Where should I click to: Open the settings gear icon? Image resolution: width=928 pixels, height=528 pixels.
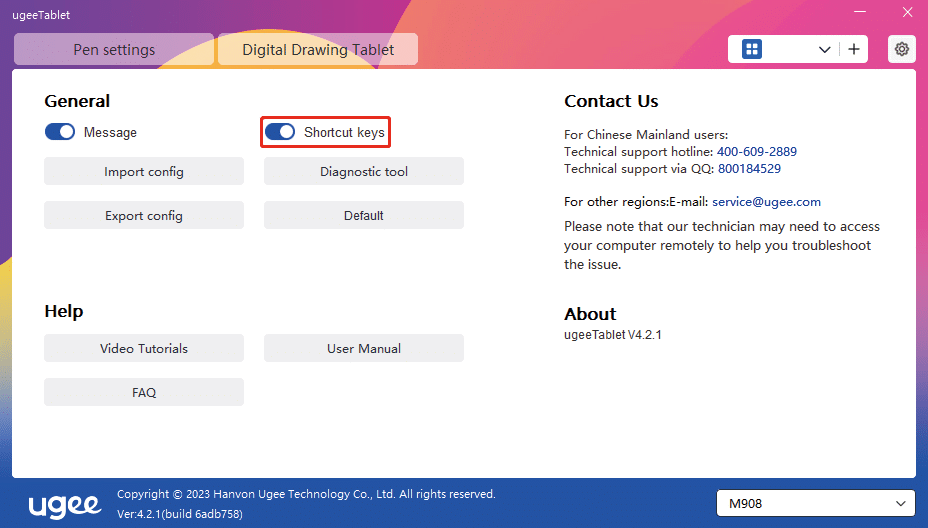(901, 49)
